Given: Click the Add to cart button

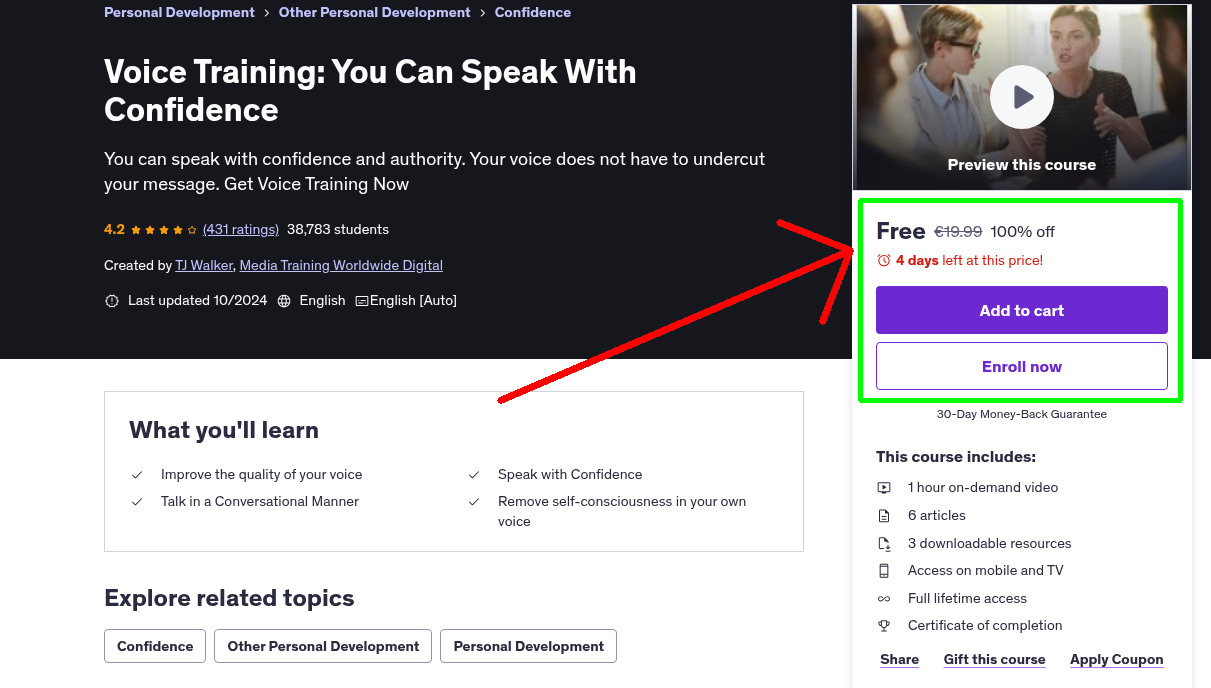Looking at the screenshot, I should (1022, 310).
